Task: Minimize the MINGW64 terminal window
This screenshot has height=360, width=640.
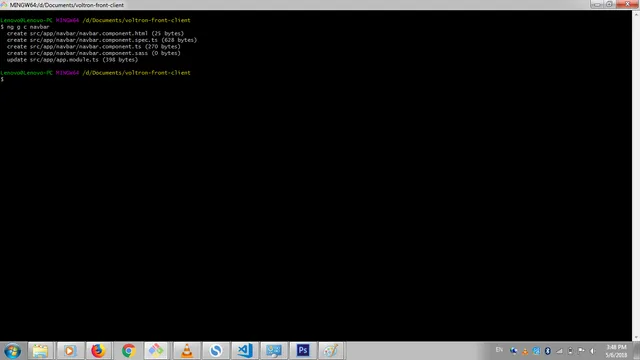Action: [x=596, y=4]
